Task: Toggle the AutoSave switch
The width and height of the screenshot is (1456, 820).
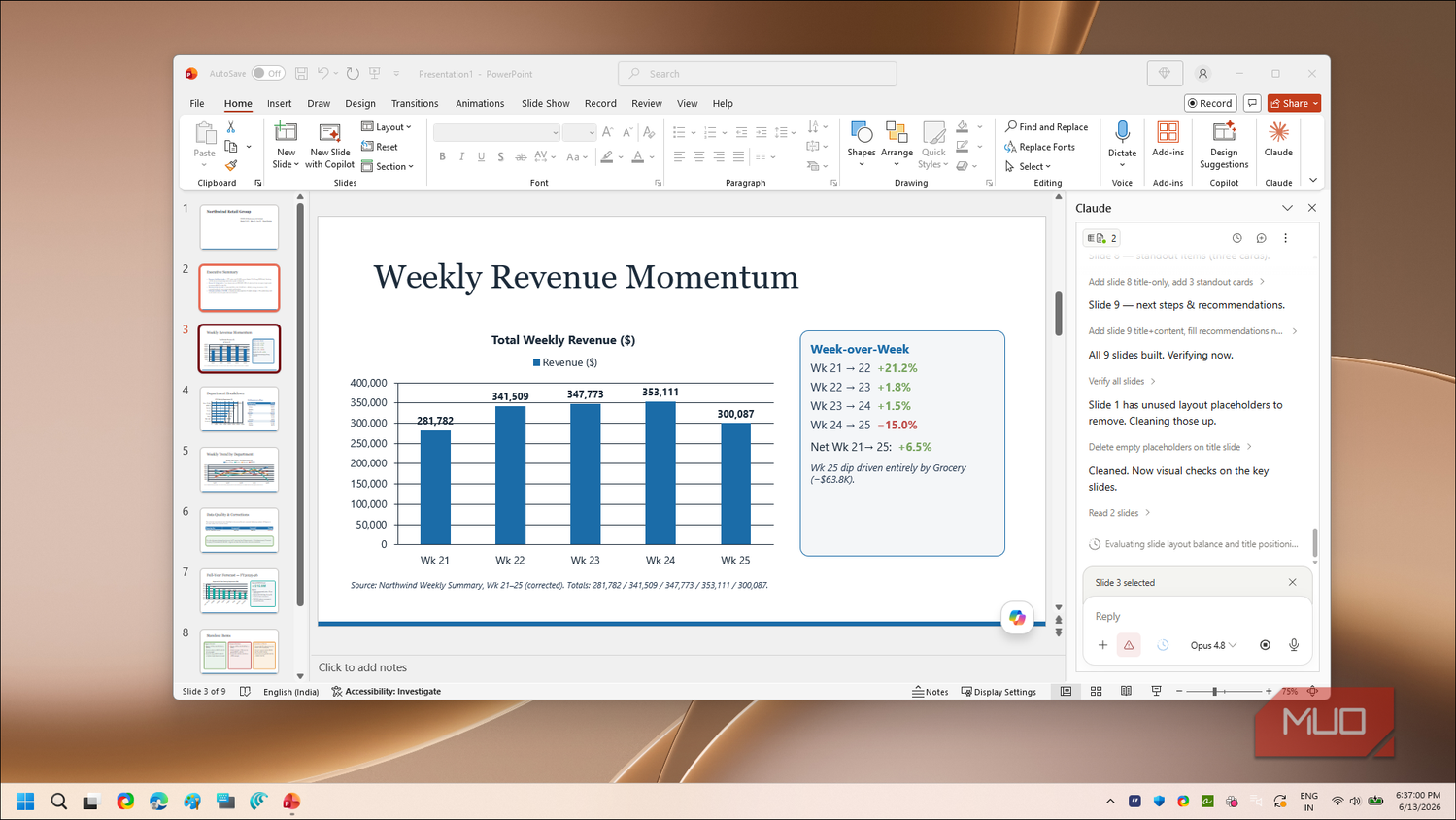Action: coord(268,74)
